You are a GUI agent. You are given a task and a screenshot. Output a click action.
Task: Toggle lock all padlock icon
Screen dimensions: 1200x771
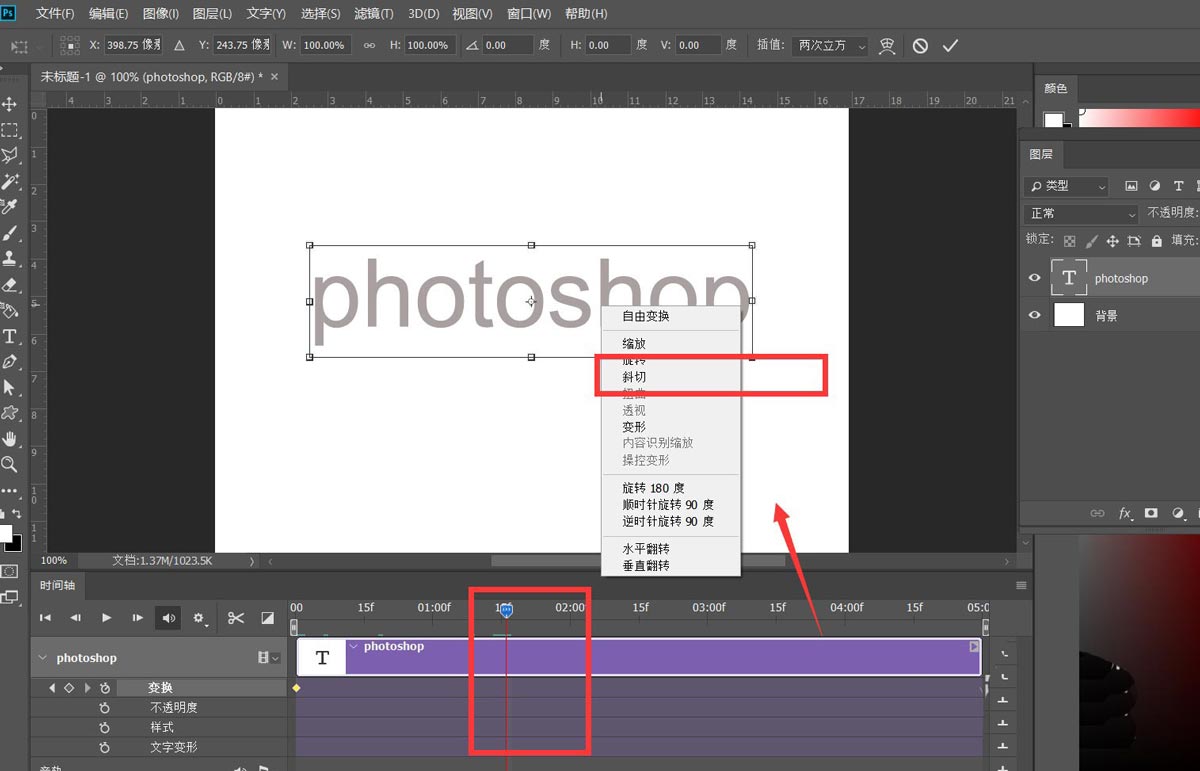(x=1156, y=241)
